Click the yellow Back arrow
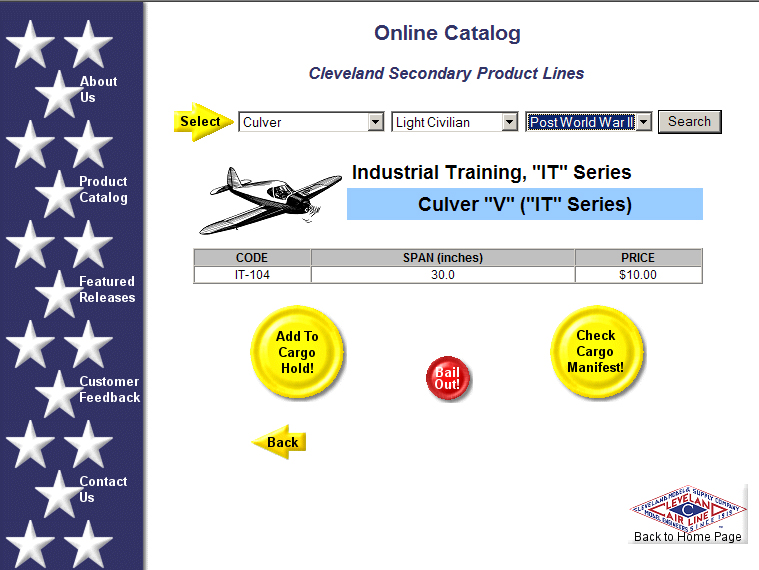Screen dimensions: 759x570 279,442
